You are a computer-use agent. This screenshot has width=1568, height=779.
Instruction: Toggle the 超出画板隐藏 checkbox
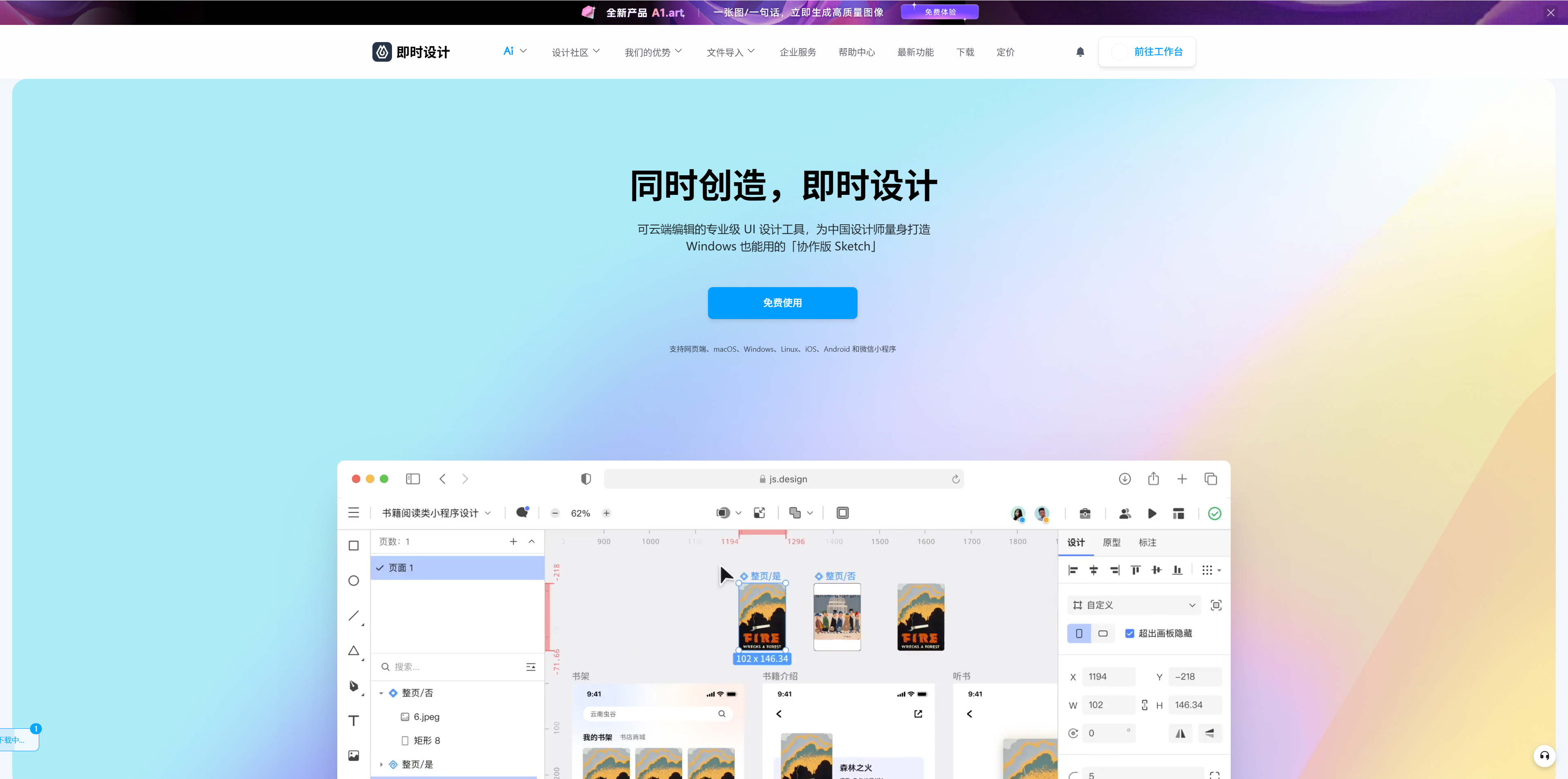click(1130, 634)
